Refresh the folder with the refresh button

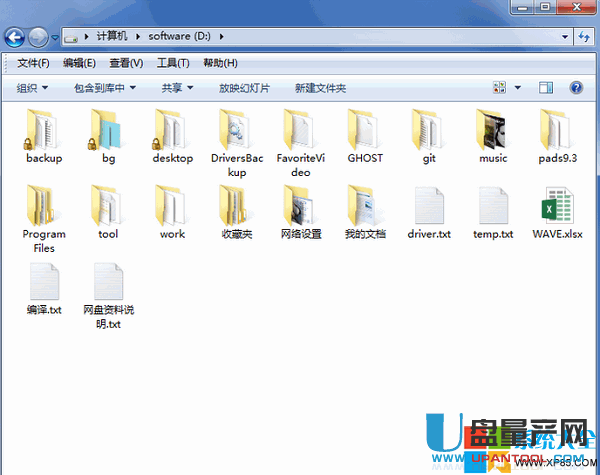click(584, 37)
